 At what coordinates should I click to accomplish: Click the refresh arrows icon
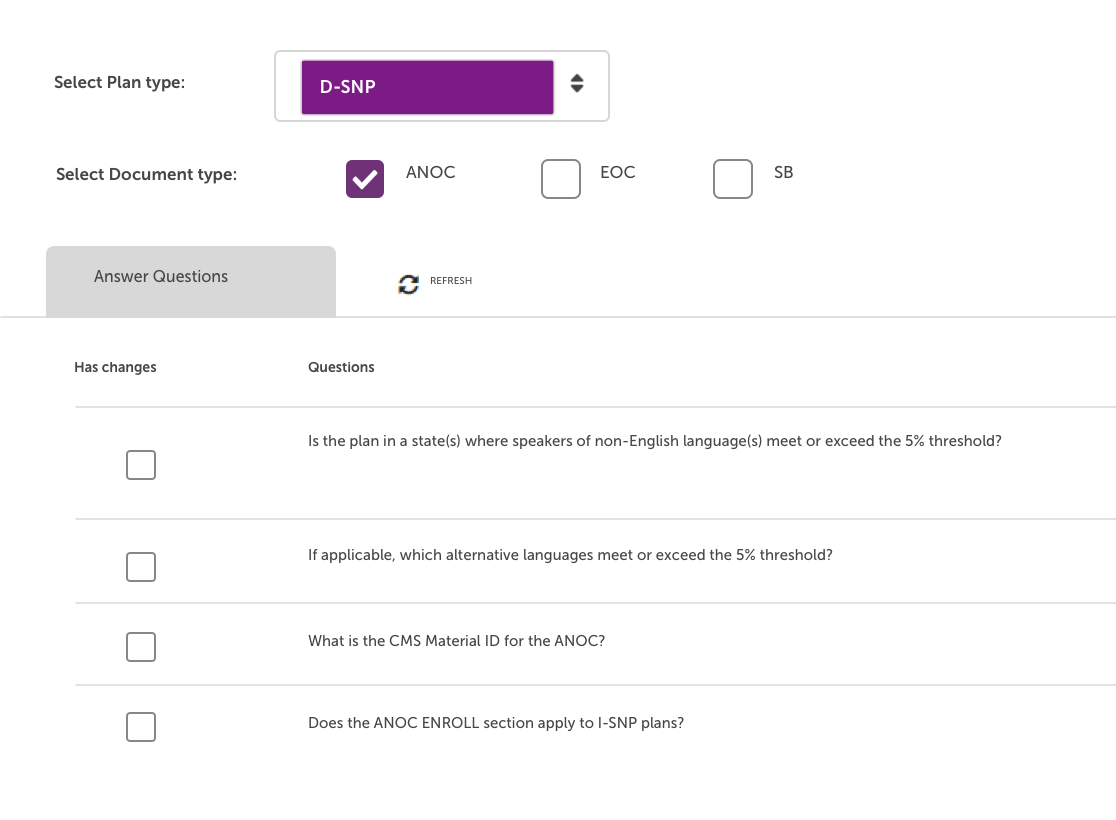[409, 284]
